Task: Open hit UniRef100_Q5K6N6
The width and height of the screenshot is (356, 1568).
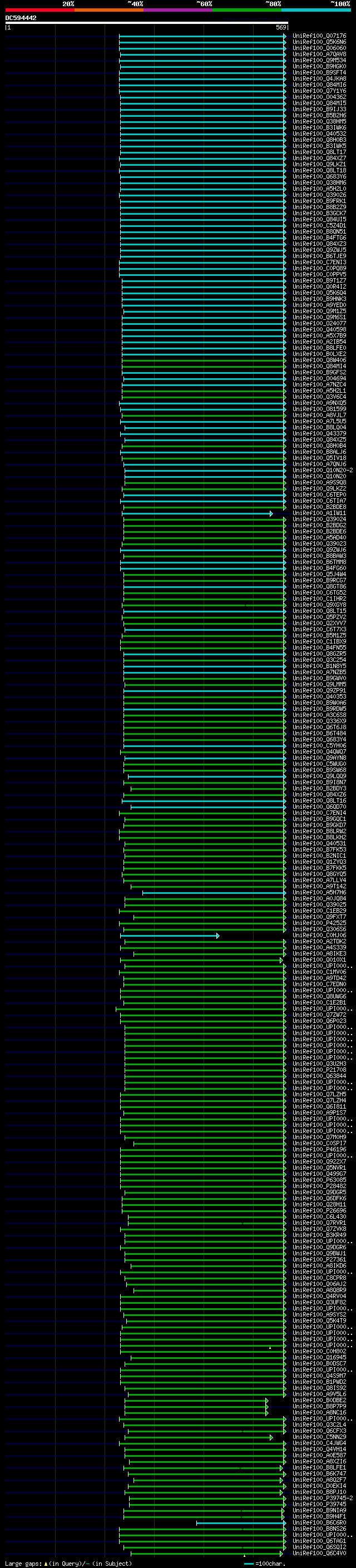Action: click(x=319, y=42)
